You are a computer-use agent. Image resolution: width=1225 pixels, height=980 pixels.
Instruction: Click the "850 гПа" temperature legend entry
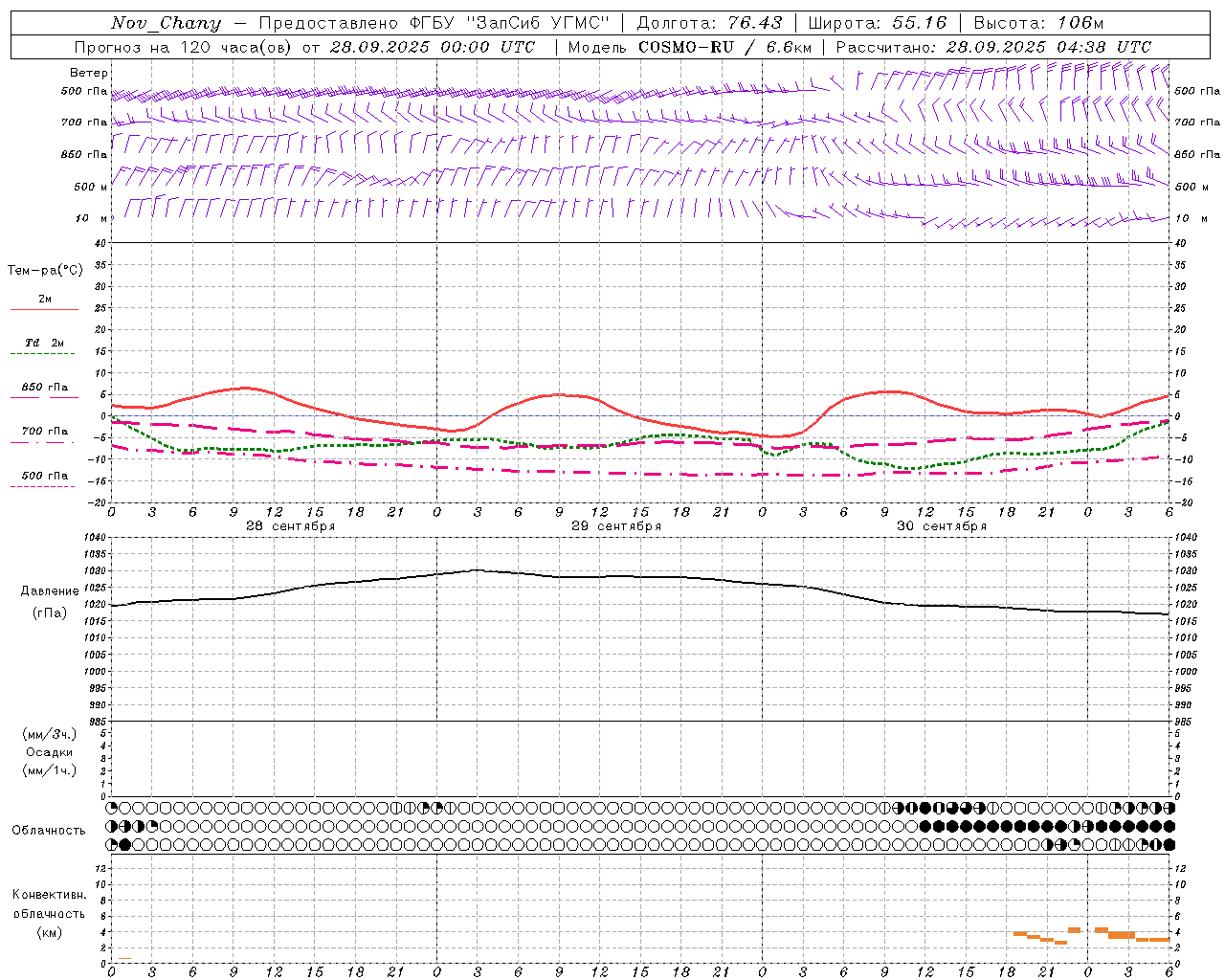tap(45, 388)
